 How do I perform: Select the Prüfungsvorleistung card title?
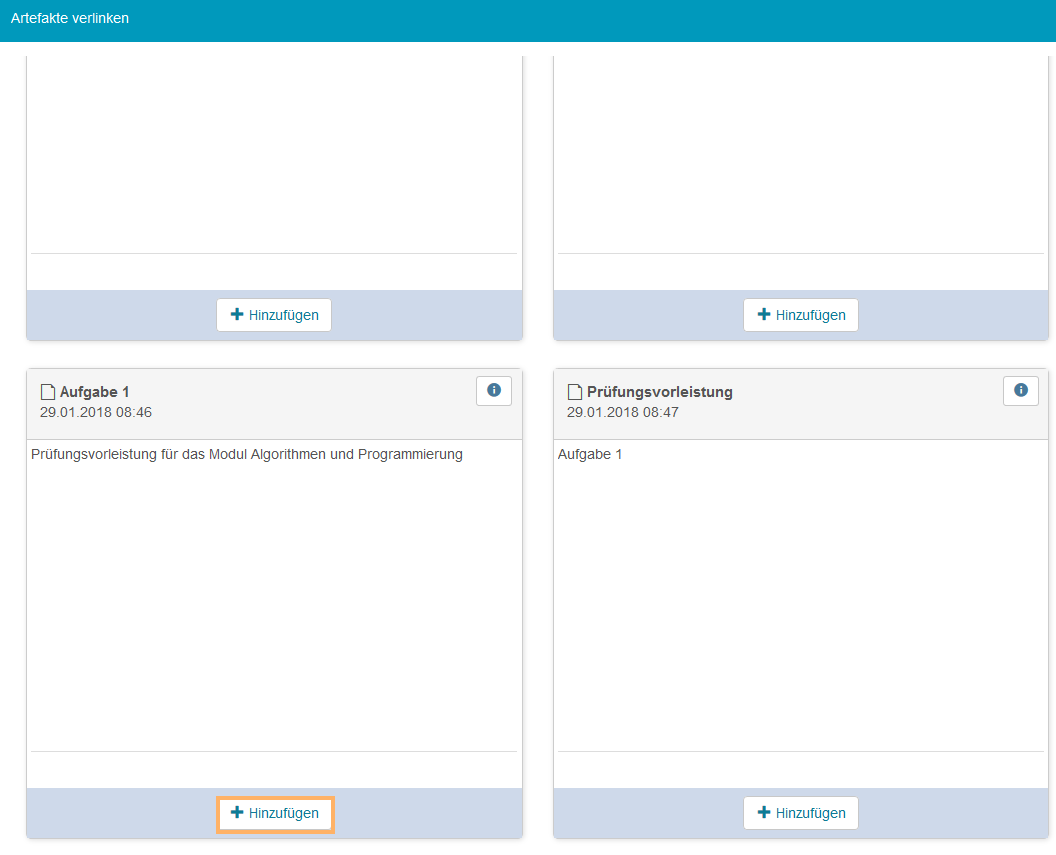[659, 392]
